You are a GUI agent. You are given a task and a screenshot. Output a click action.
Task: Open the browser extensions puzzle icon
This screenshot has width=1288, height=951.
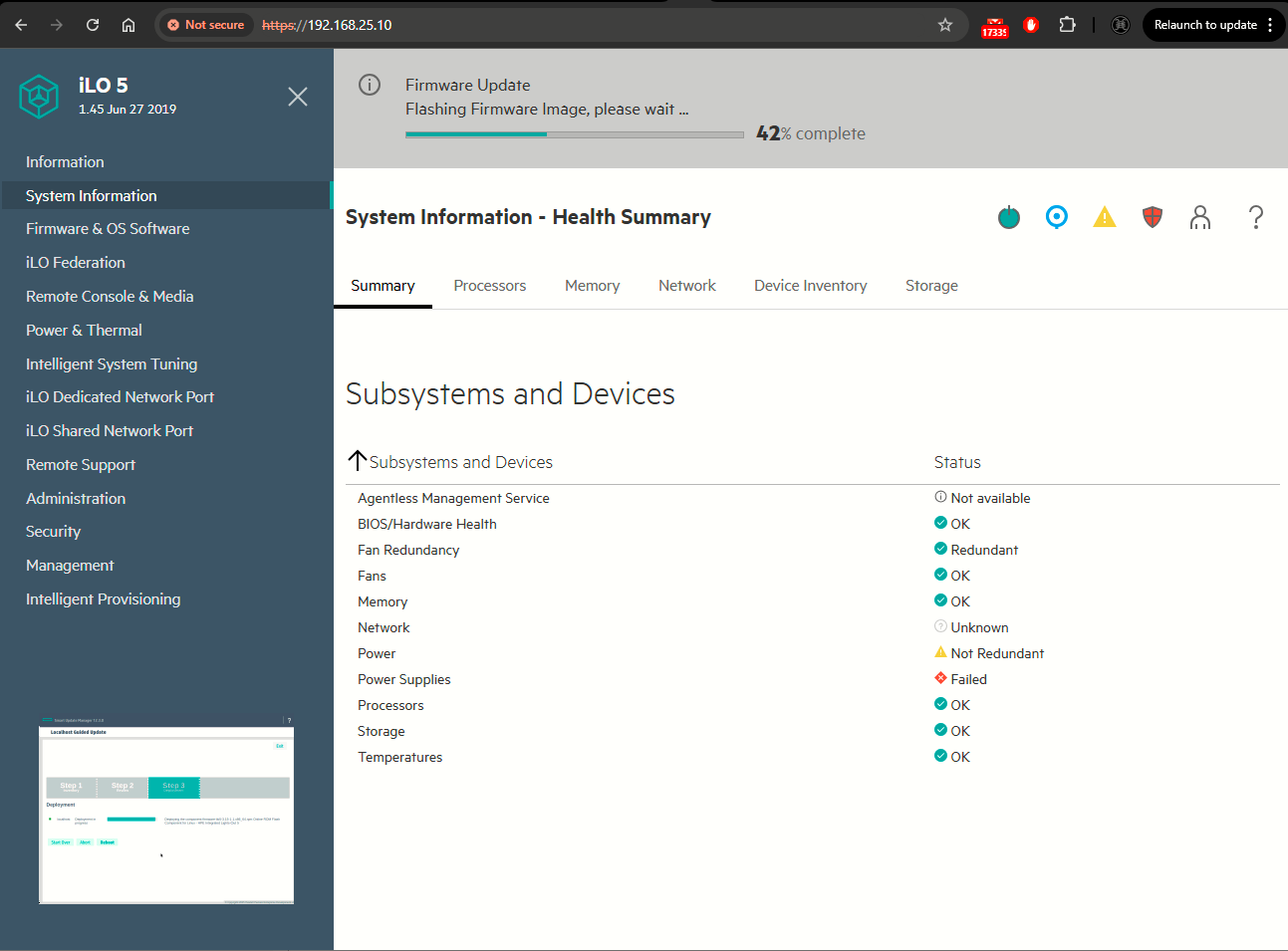1067,25
